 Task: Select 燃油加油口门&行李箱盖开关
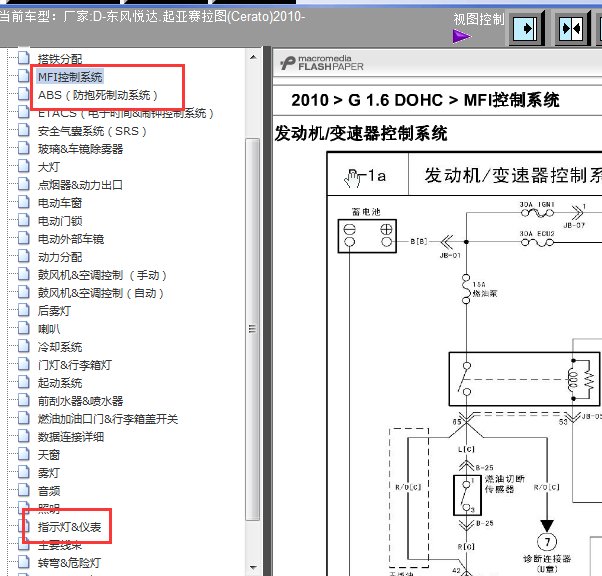(x=108, y=419)
